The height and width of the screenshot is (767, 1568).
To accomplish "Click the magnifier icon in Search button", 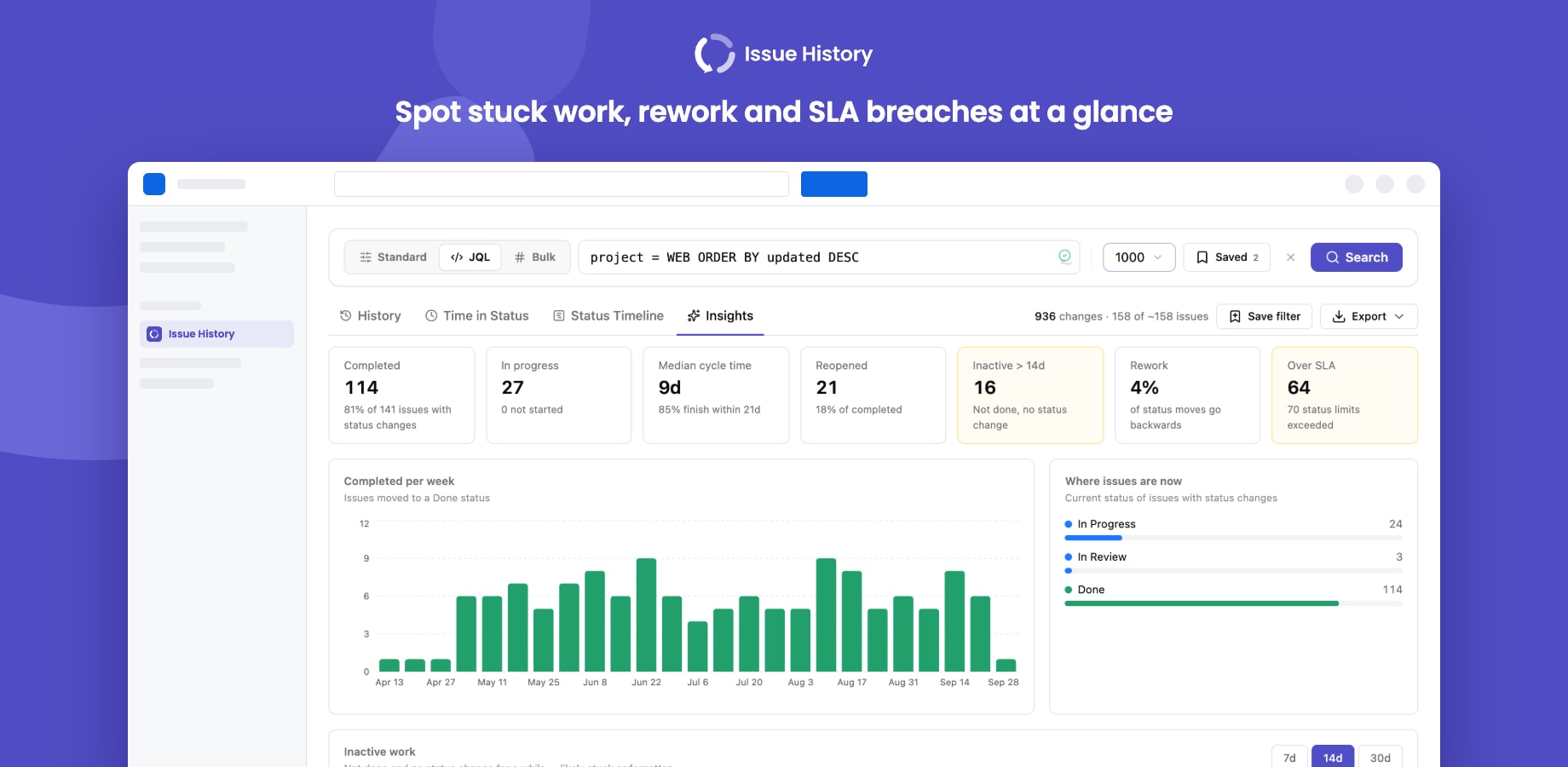I will [x=1332, y=257].
